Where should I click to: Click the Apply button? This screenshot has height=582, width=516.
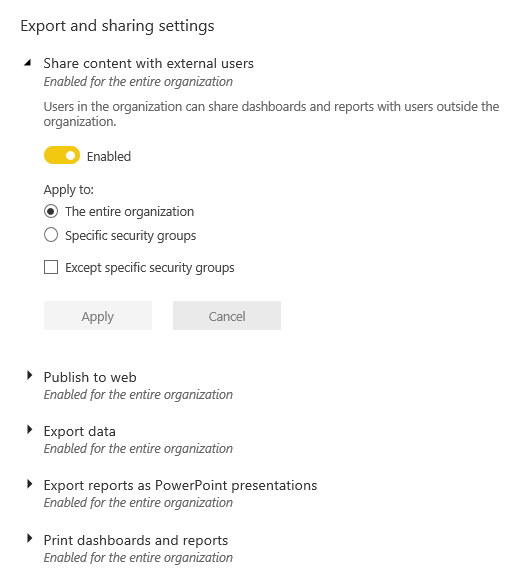click(x=98, y=316)
